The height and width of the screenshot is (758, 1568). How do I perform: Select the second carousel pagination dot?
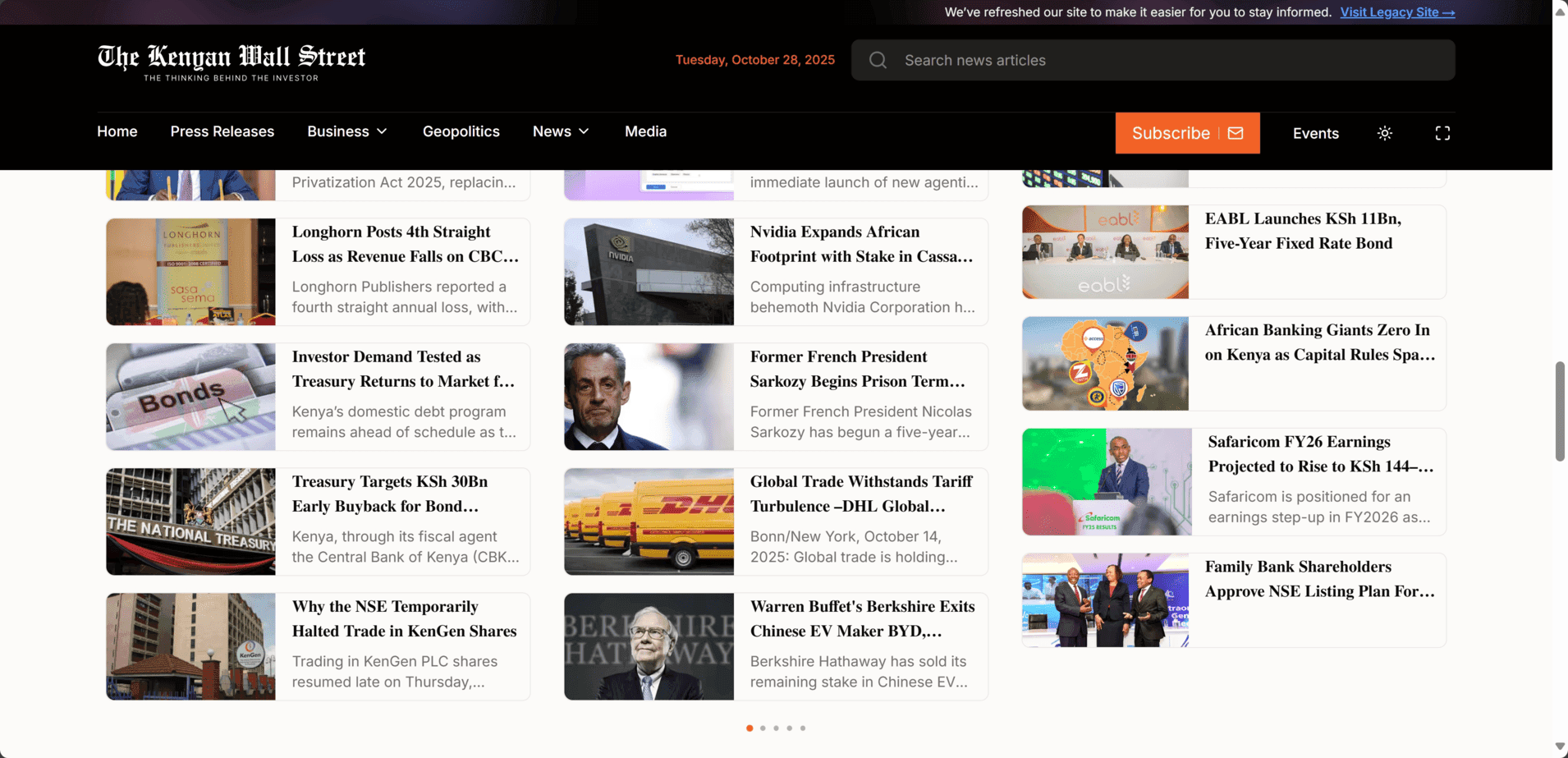pos(763,728)
